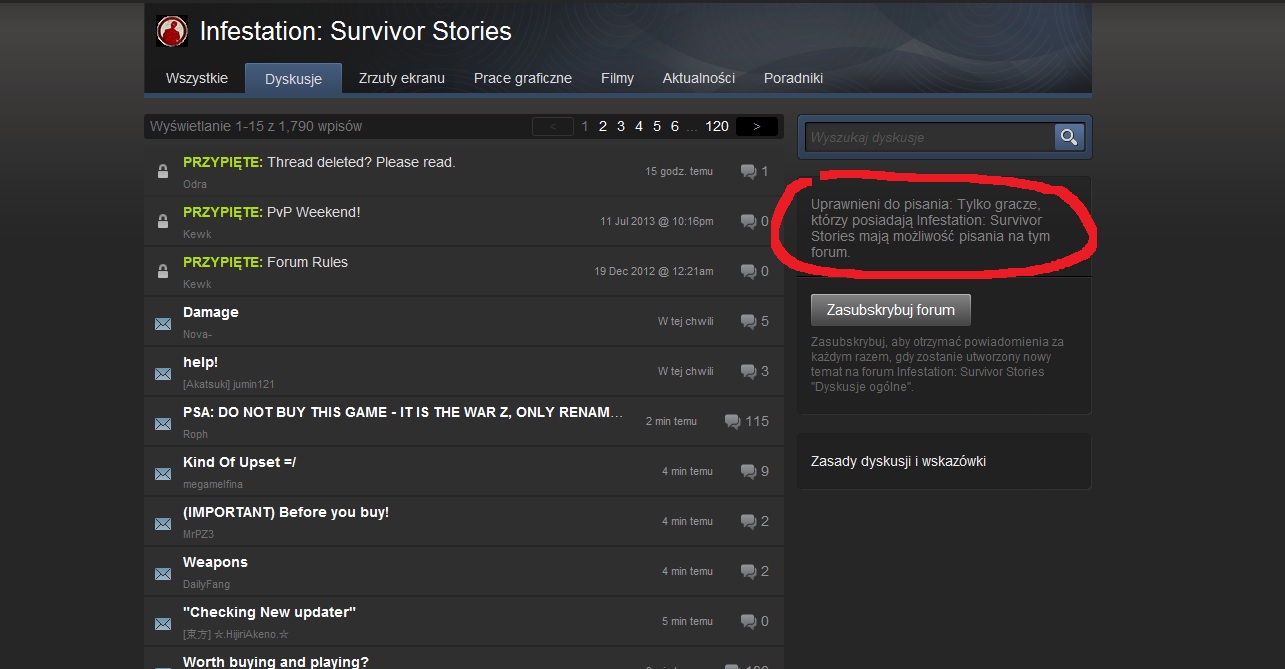This screenshot has width=1285, height=669.
Task: Switch to Zrzuty ekranu tab
Action: tap(402, 78)
